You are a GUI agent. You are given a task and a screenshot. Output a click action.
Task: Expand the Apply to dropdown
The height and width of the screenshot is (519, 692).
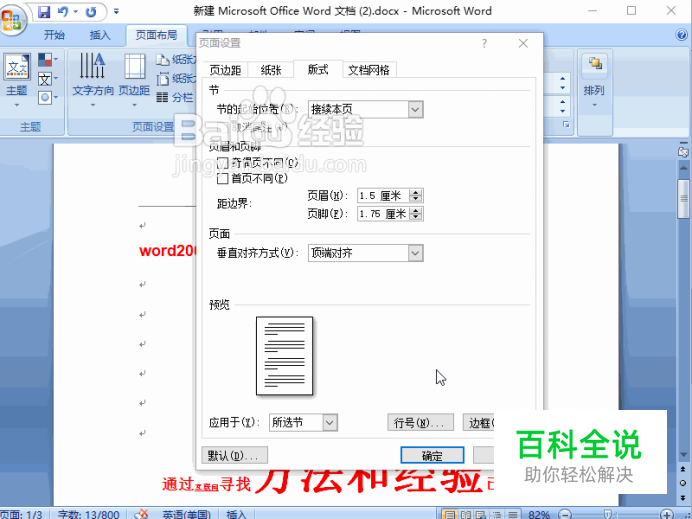[330, 423]
